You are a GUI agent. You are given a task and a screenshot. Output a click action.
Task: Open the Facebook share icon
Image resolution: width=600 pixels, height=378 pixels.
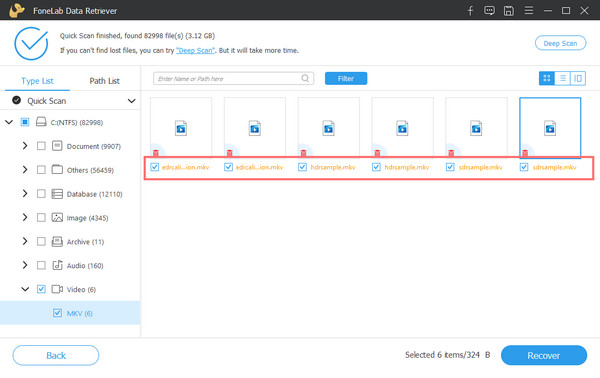[470, 11]
